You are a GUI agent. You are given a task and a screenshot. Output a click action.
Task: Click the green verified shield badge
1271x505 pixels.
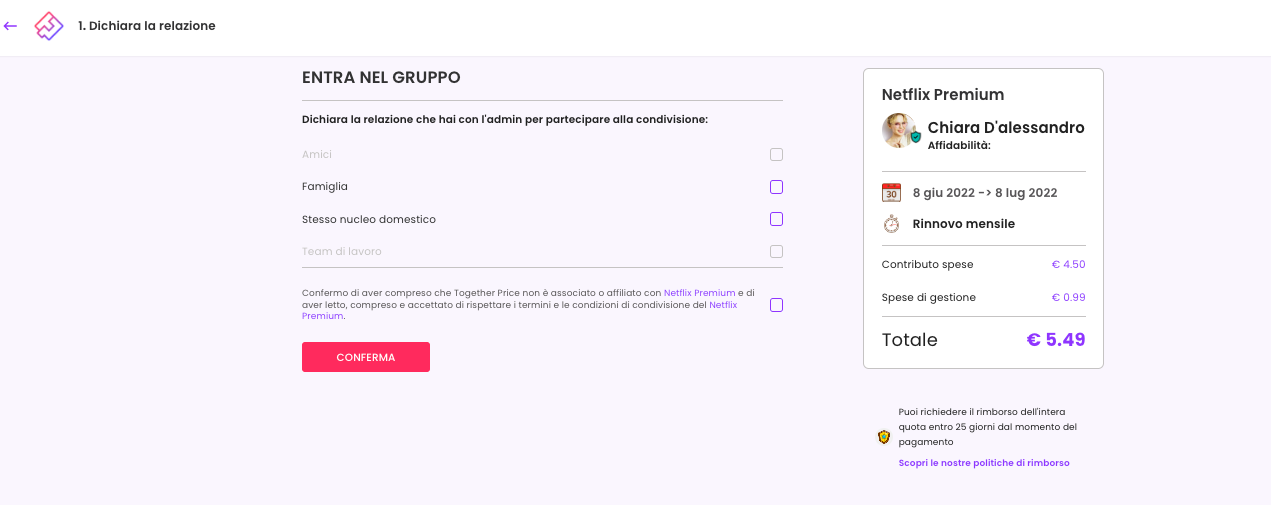tap(915, 137)
